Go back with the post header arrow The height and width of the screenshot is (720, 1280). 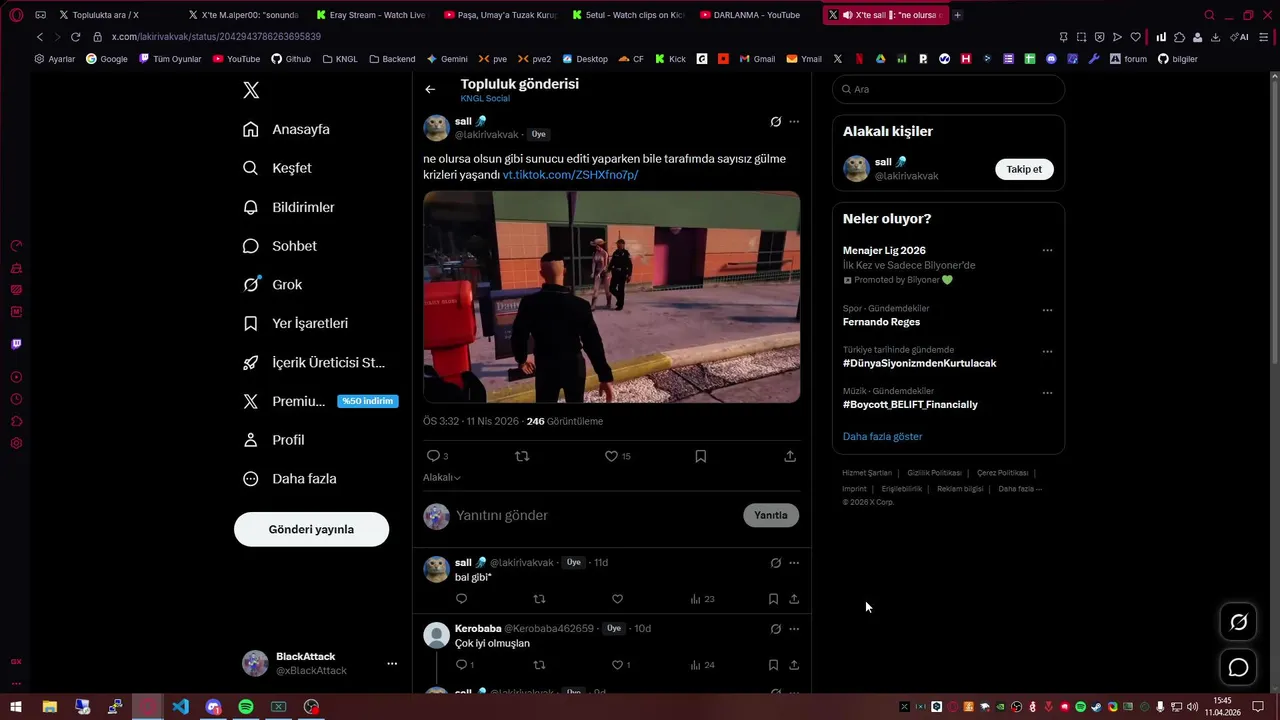[x=430, y=89]
